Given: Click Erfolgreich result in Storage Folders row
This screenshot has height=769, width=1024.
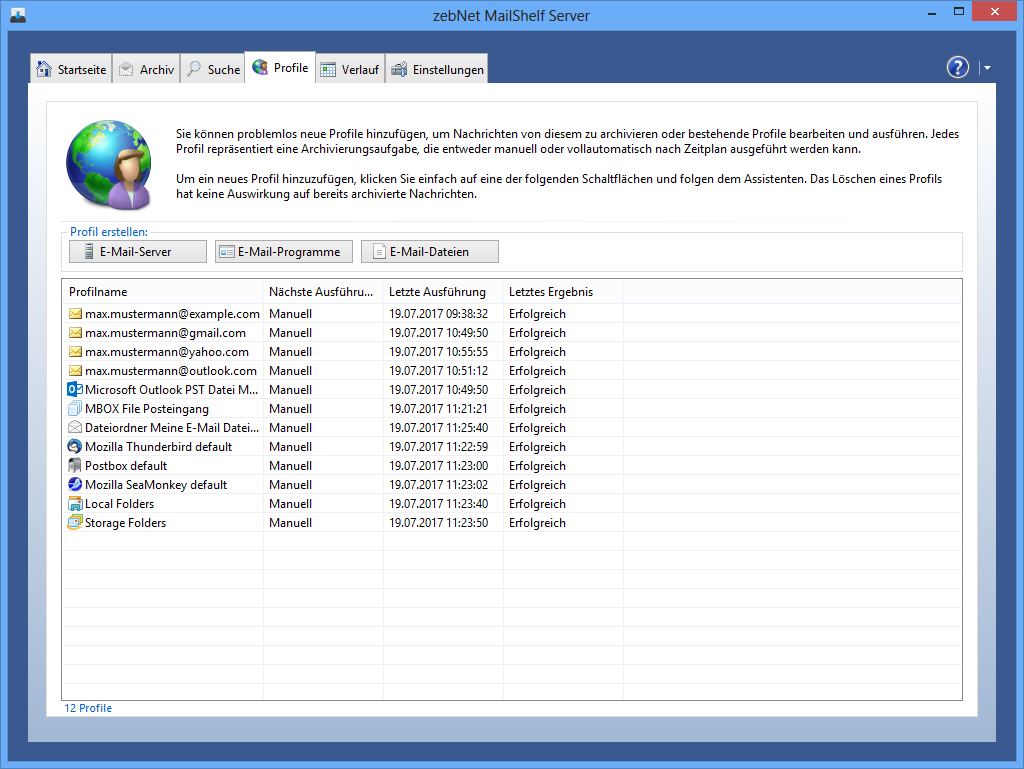Looking at the screenshot, I should [537, 522].
